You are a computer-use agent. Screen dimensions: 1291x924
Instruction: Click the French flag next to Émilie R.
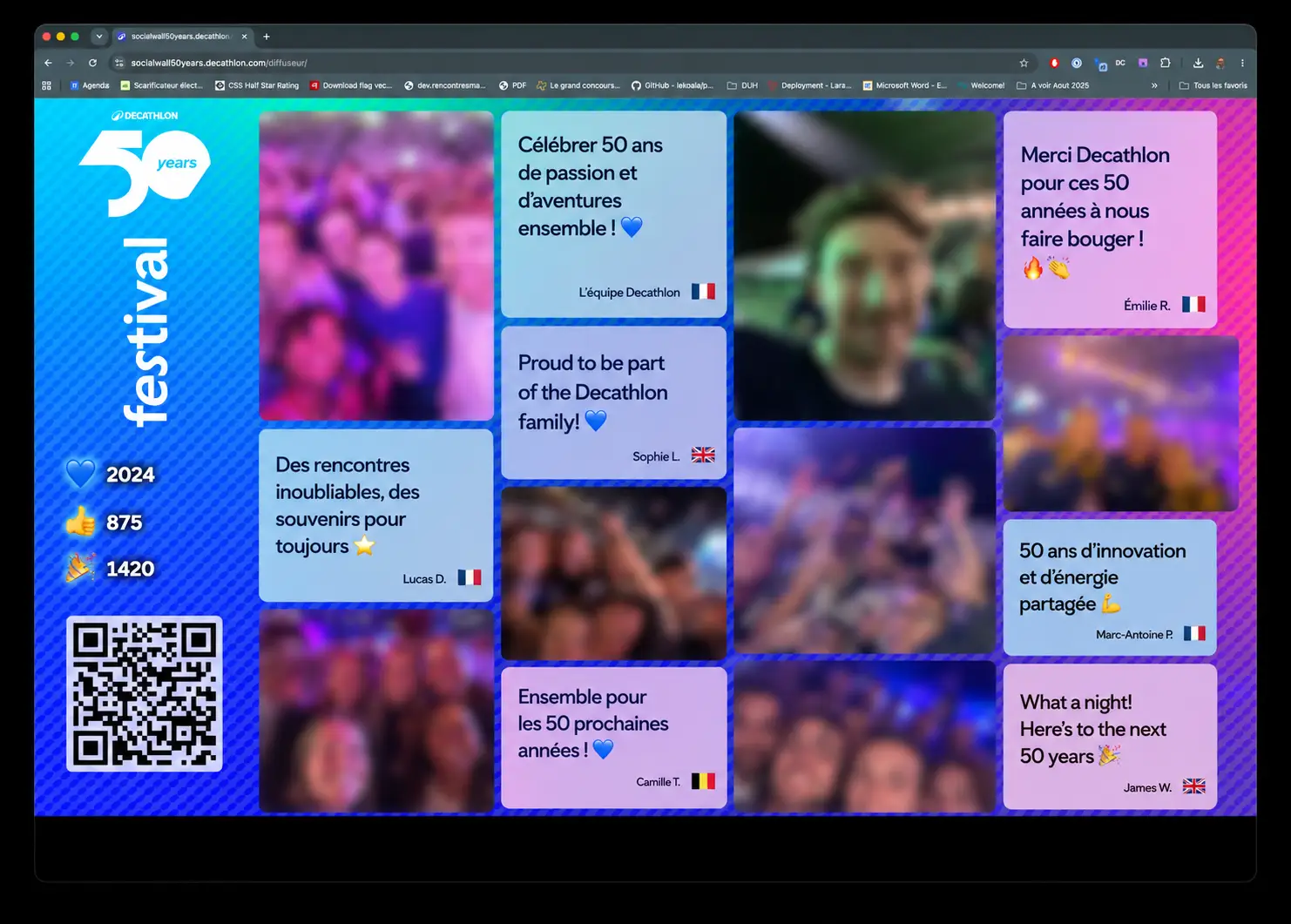[x=1193, y=305]
